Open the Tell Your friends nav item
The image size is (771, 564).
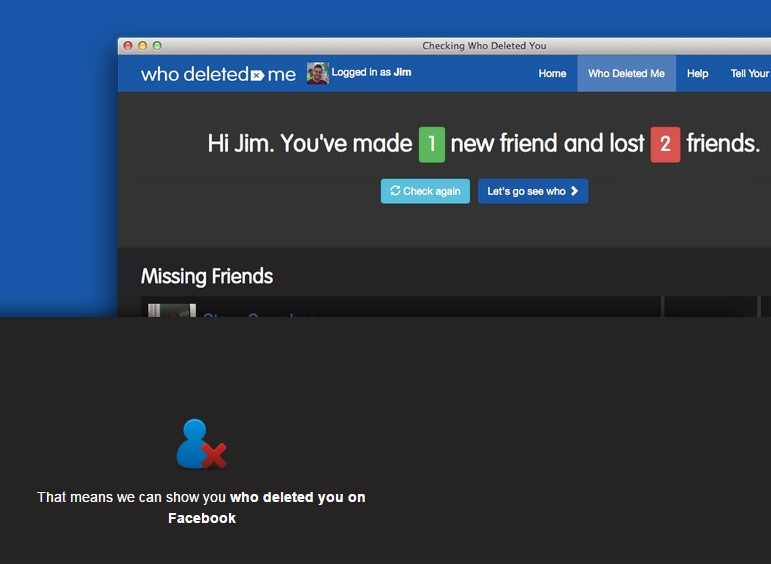coord(749,74)
